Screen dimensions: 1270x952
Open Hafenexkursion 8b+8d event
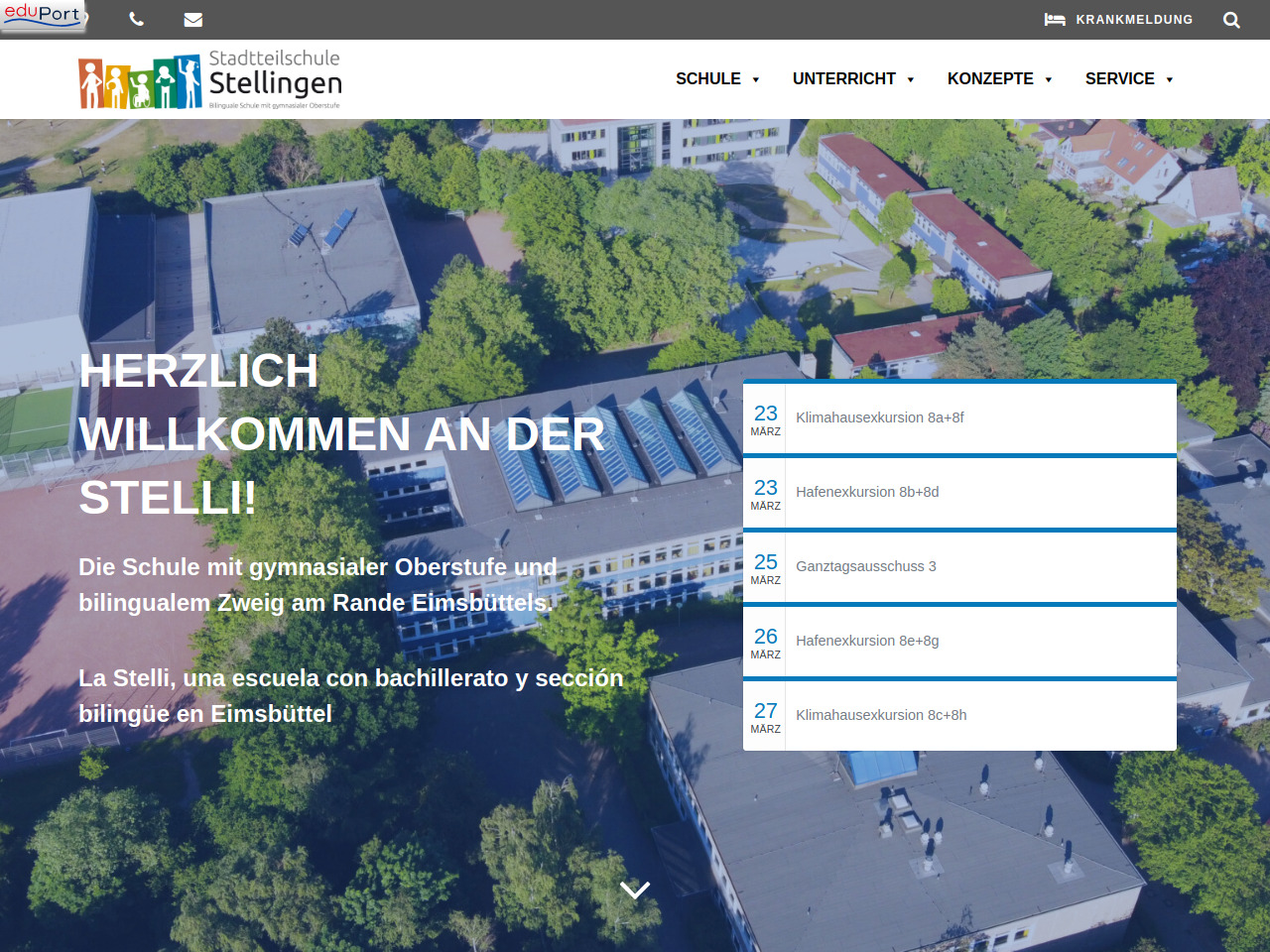tap(867, 492)
